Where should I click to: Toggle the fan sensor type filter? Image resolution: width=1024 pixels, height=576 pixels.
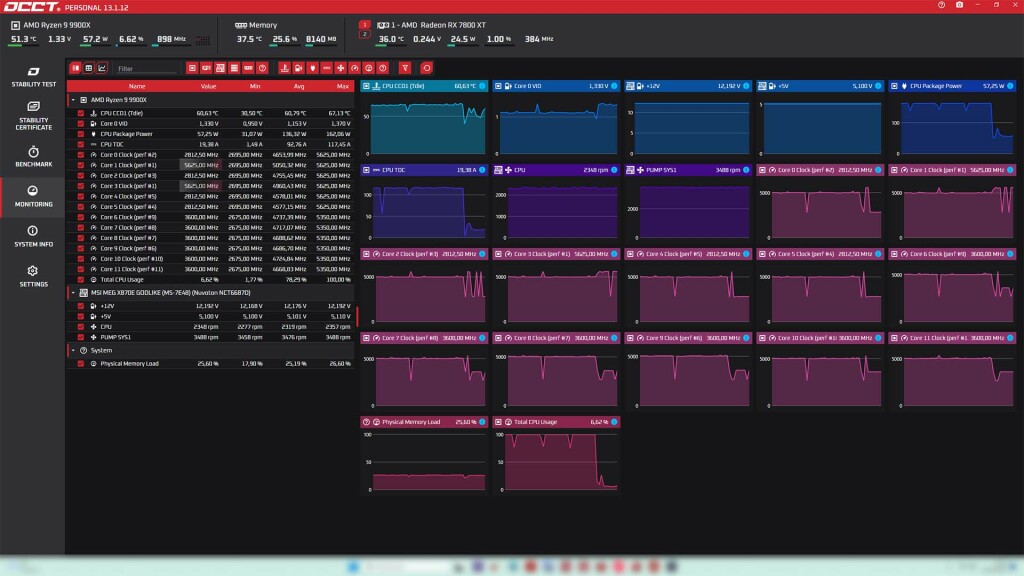coord(341,68)
